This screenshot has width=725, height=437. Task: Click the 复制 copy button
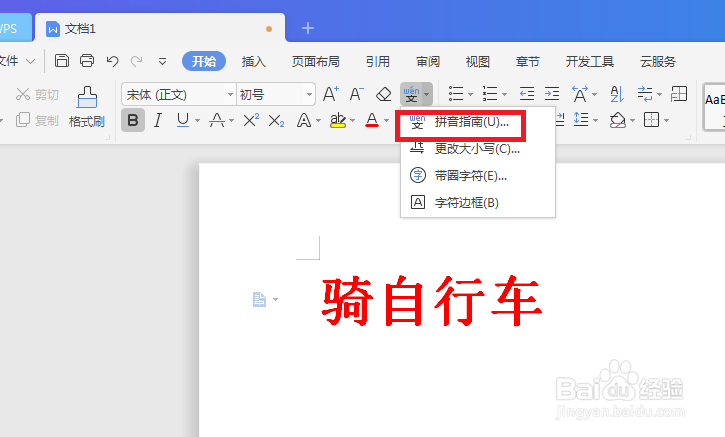tap(37, 120)
